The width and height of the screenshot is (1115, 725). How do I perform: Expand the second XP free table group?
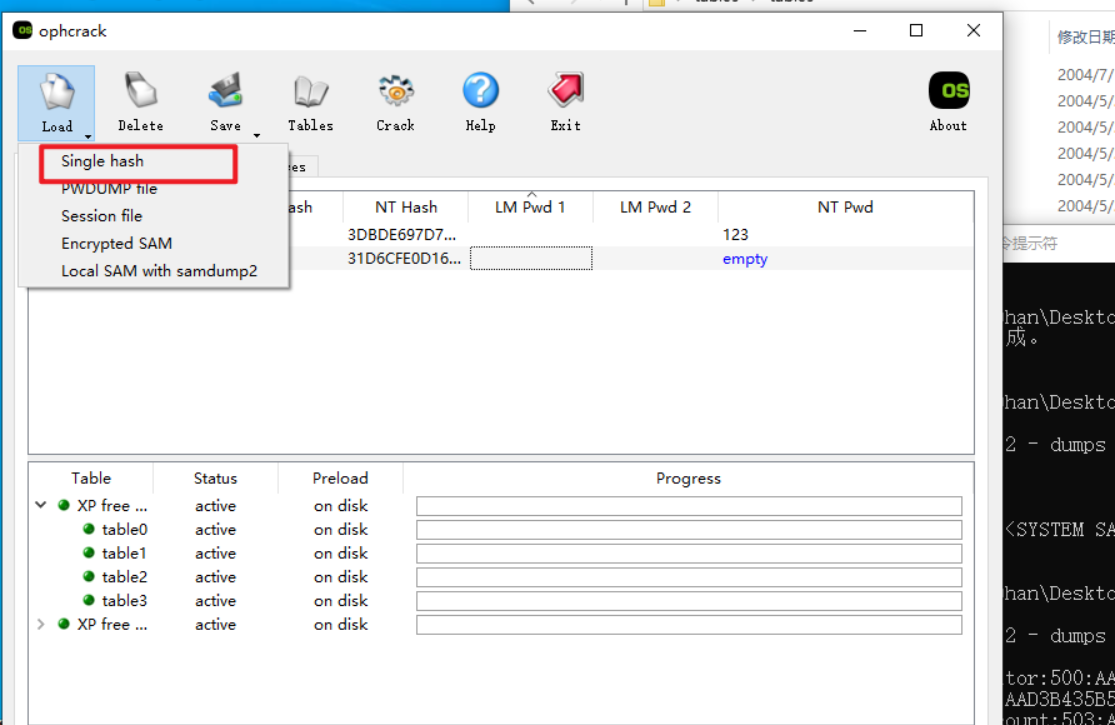tap(41, 624)
